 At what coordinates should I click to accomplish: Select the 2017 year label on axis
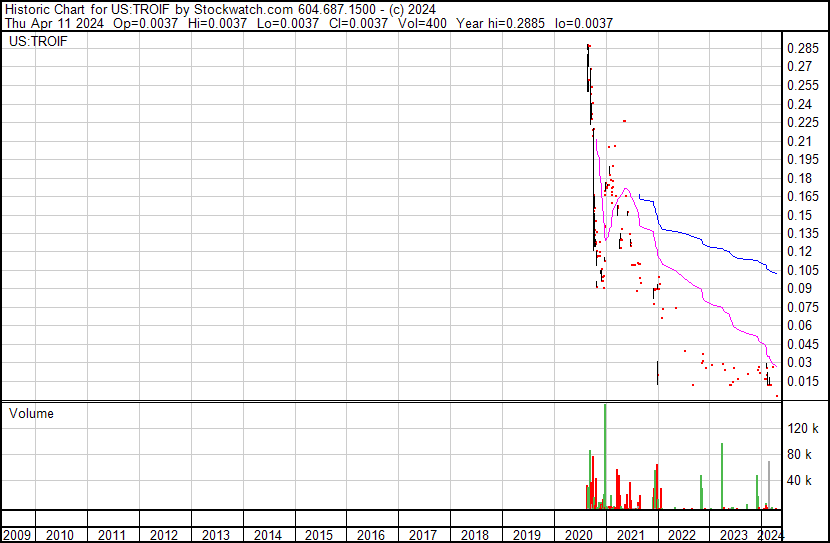click(423, 535)
